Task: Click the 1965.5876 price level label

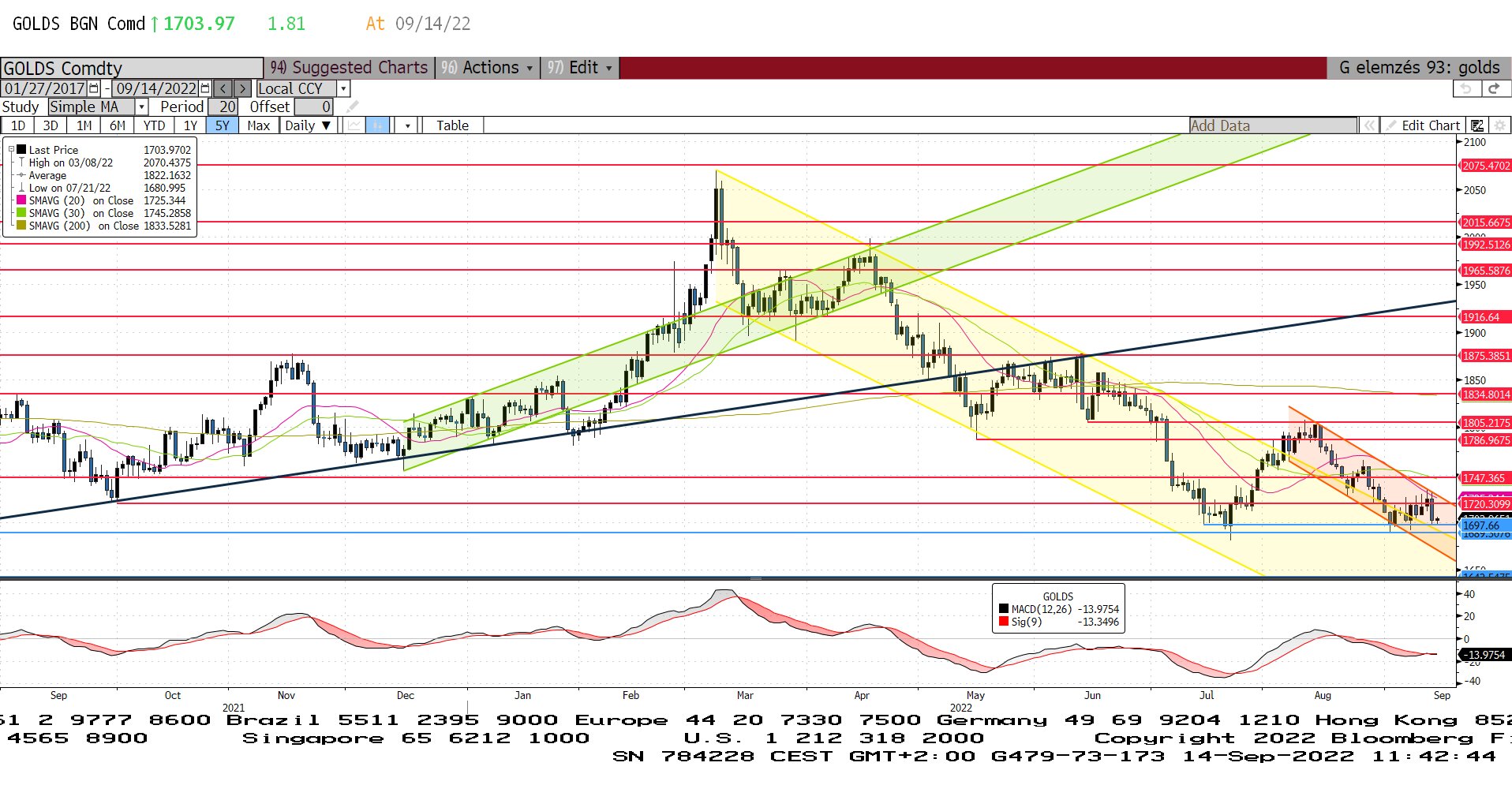Action: [x=1485, y=271]
